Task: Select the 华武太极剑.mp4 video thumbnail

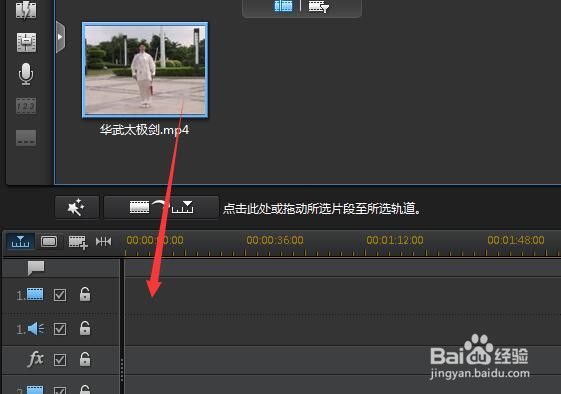Action: pos(145,70)
